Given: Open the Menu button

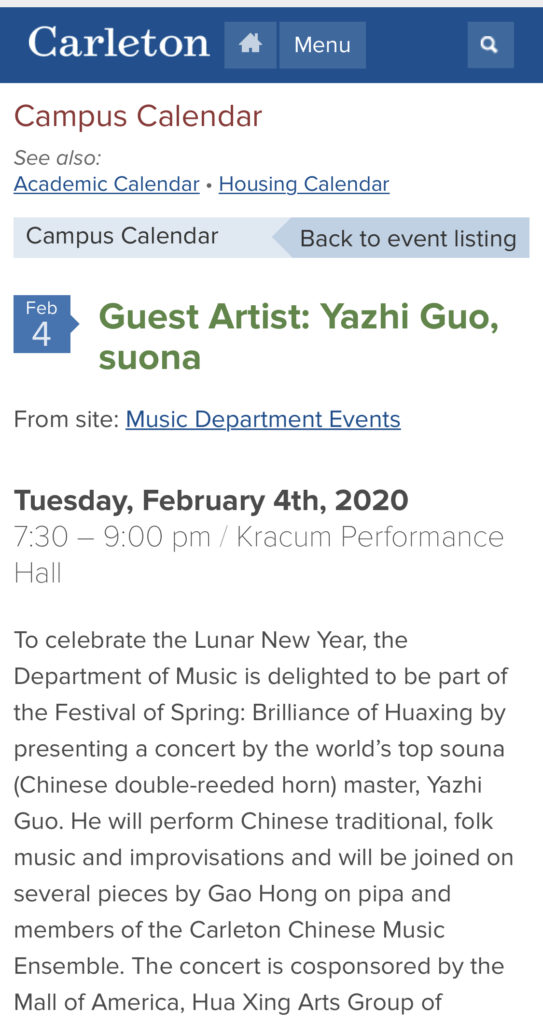Looking at the screenshot, I should tap(322, 45).
